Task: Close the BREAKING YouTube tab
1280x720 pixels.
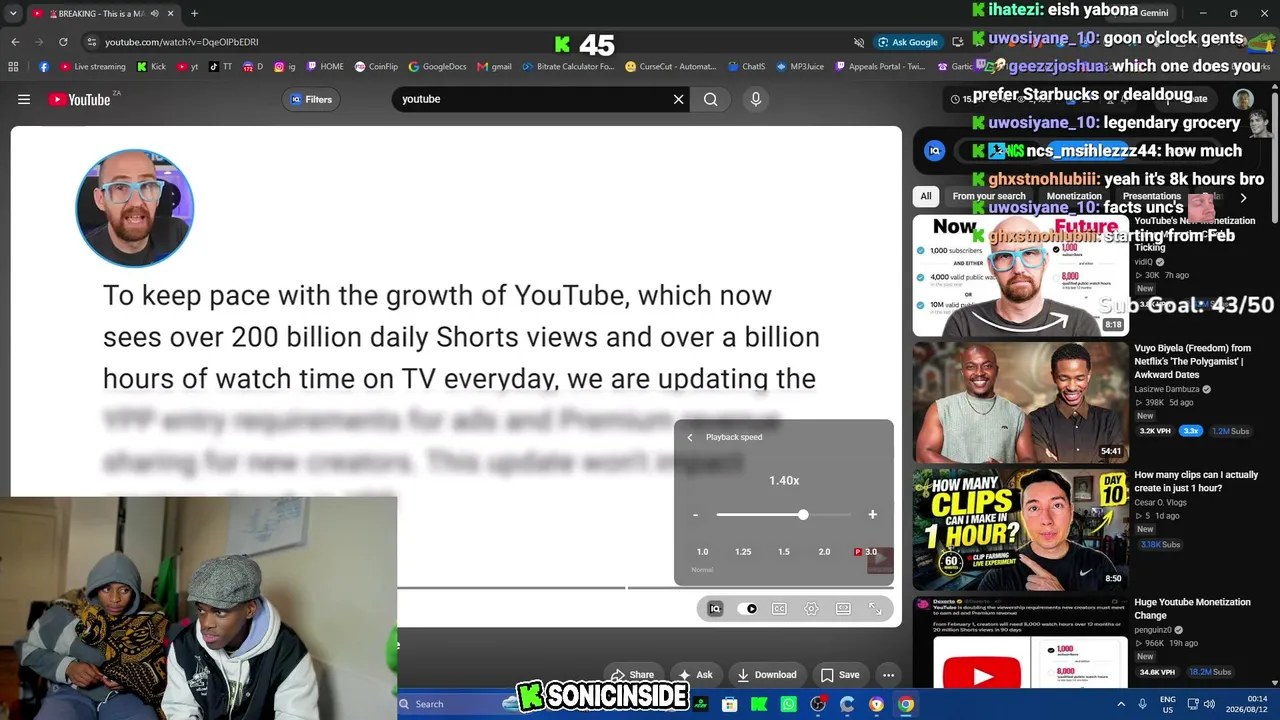Action: click(170, 13)
